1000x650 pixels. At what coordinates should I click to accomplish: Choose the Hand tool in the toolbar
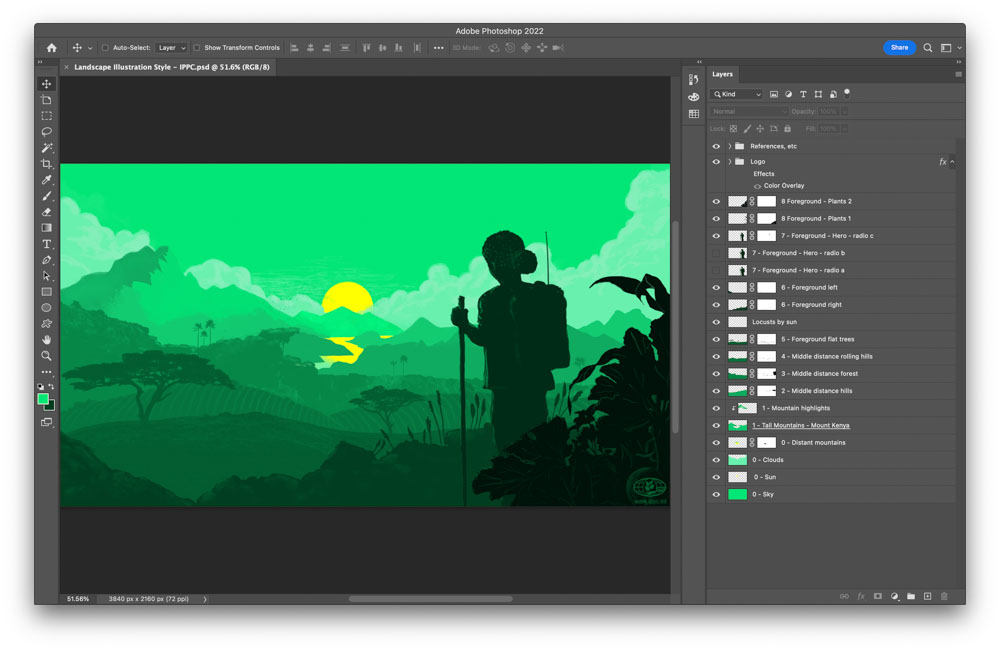(46, 340)
